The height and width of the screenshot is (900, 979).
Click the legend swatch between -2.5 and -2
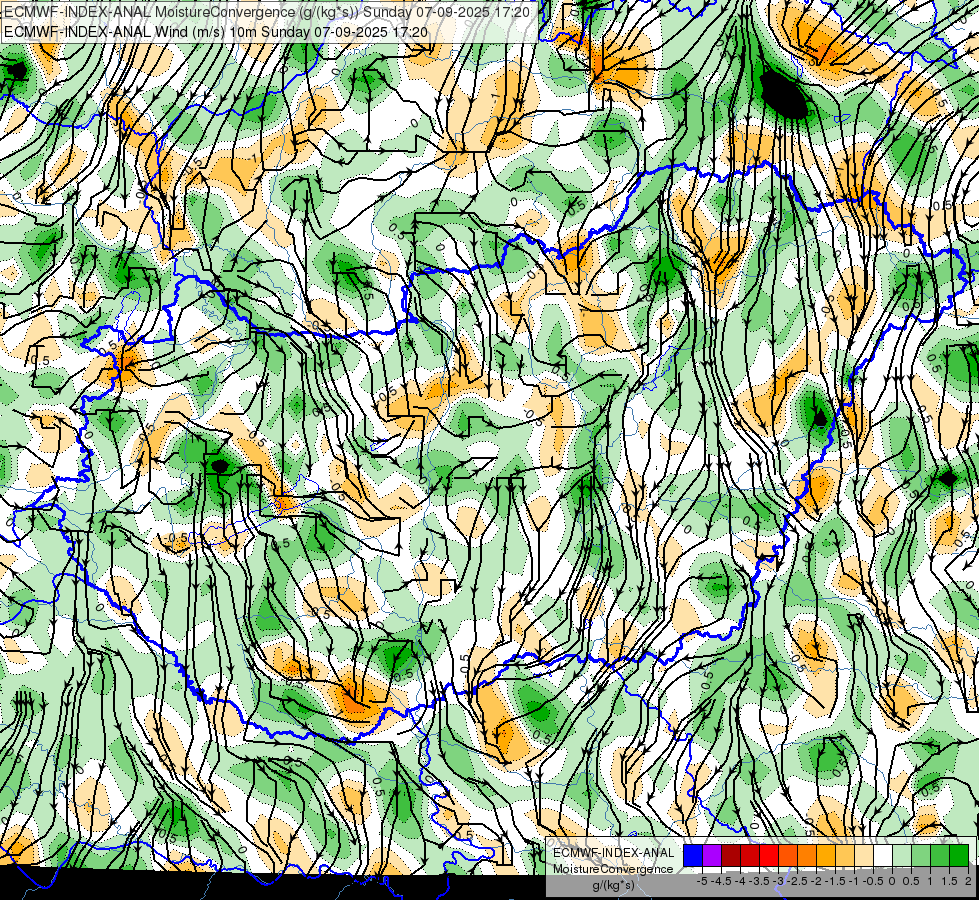(807, 856)
